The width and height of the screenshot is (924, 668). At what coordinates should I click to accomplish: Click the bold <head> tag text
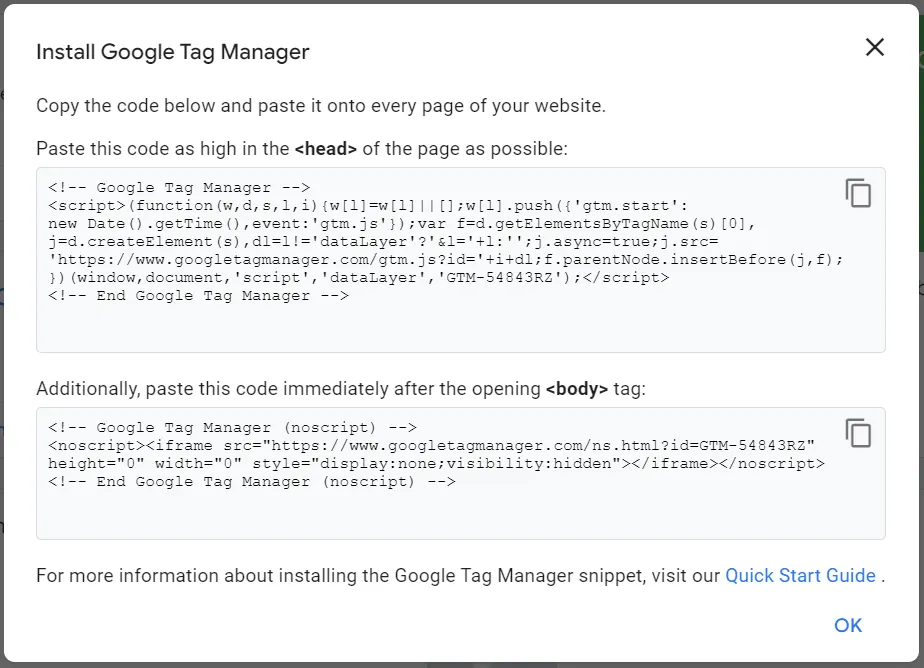[x=325, y=148]
